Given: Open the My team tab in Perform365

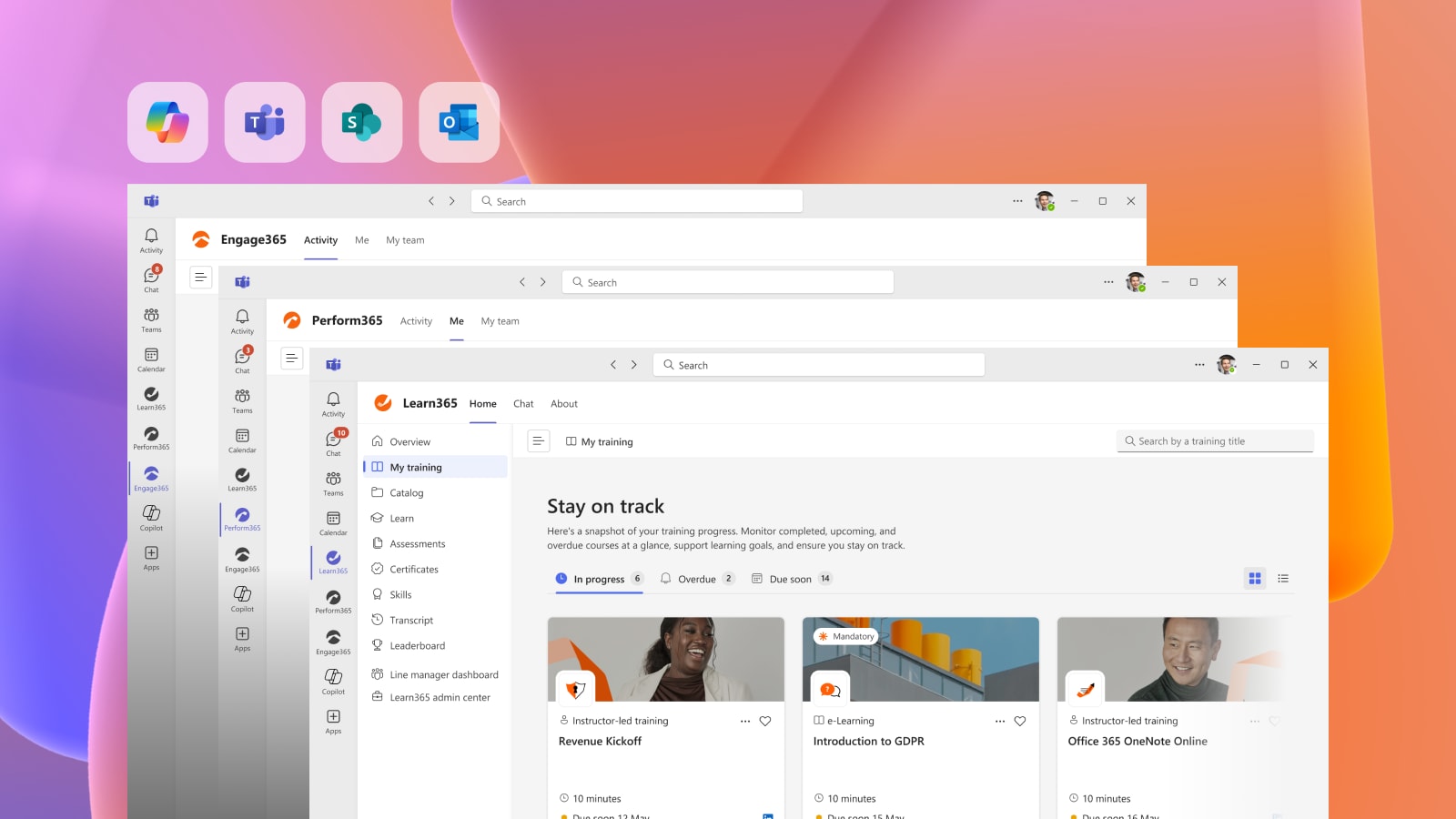Looking at the screenshot, I should 500,320.
